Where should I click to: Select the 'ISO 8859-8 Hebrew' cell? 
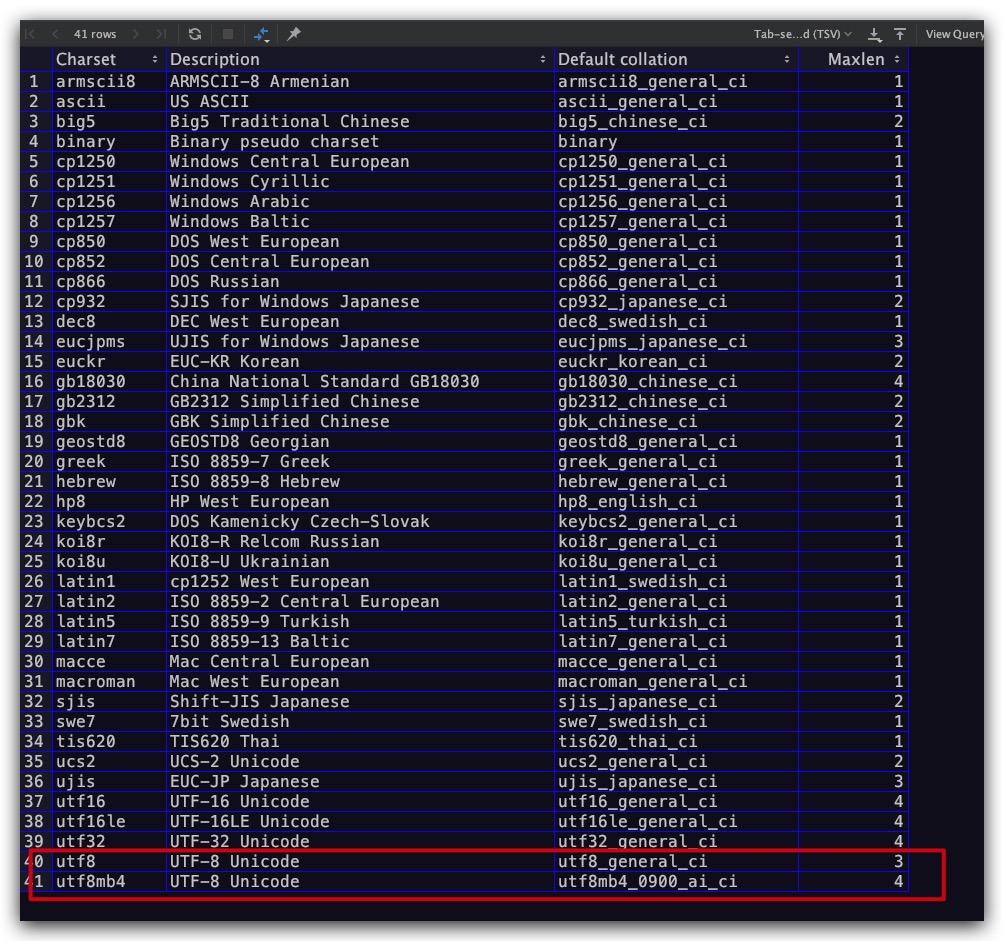pos(360,481)
